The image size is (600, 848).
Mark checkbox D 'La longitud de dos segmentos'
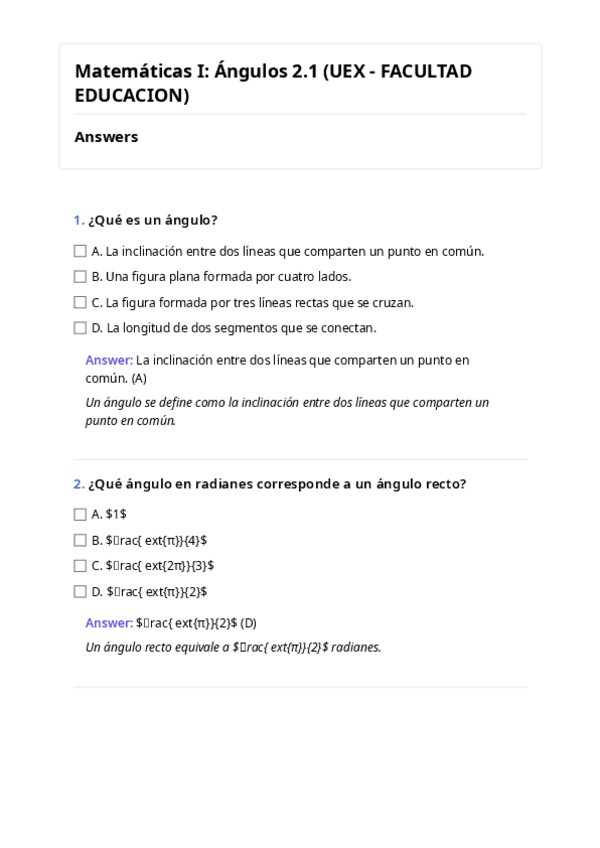80,328
